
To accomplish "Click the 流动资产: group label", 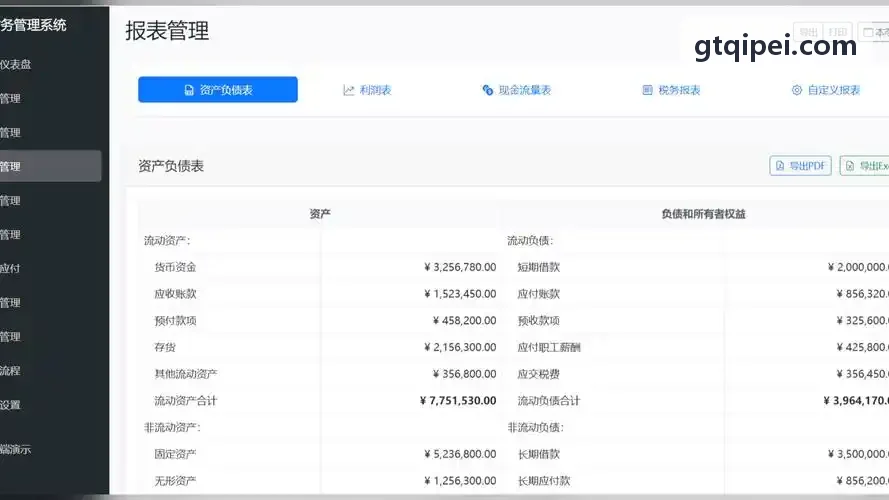I will tap(167, 240).
